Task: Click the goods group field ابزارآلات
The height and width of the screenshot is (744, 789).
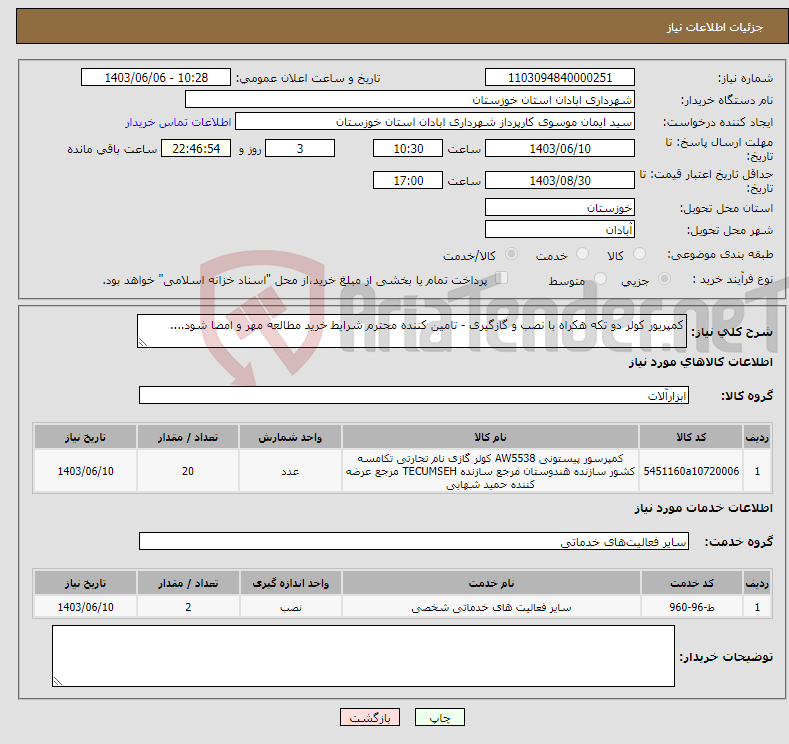Action: [x=414, y=395]
